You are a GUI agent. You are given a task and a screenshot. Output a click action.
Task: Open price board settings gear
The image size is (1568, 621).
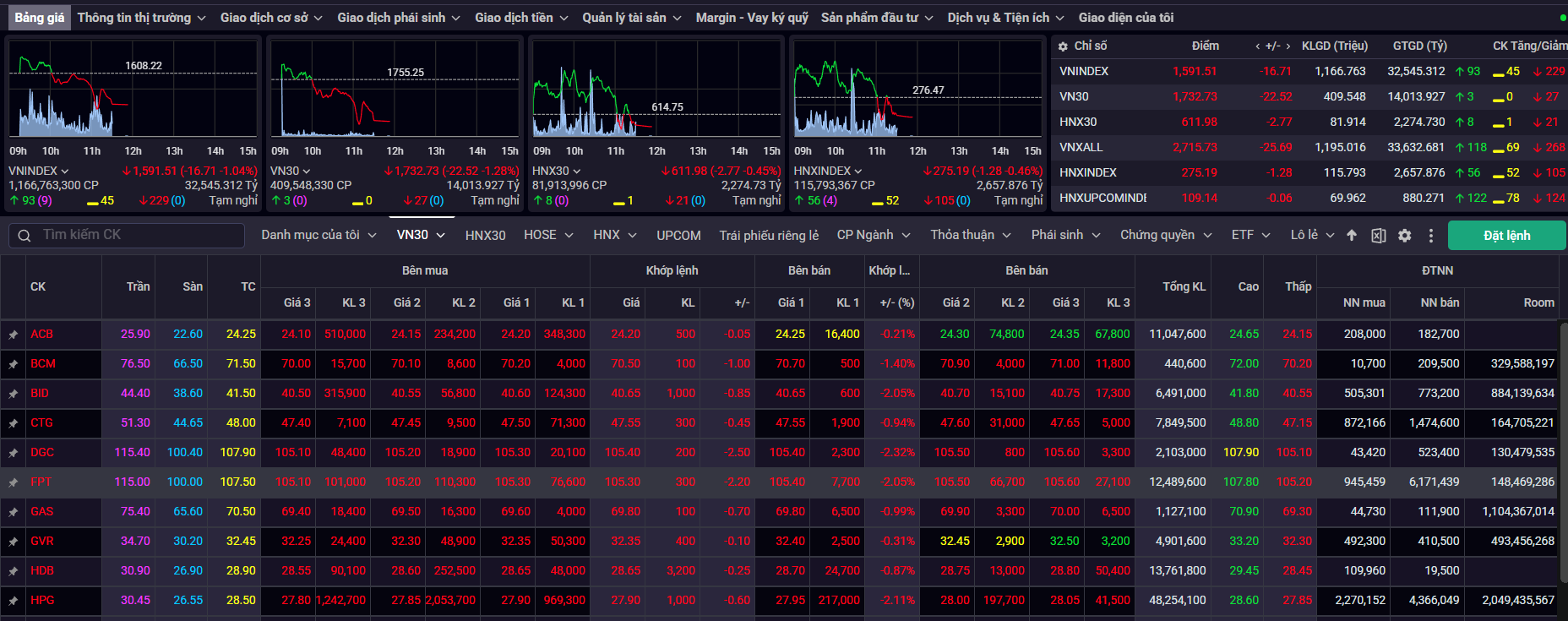coord(1404,236)
